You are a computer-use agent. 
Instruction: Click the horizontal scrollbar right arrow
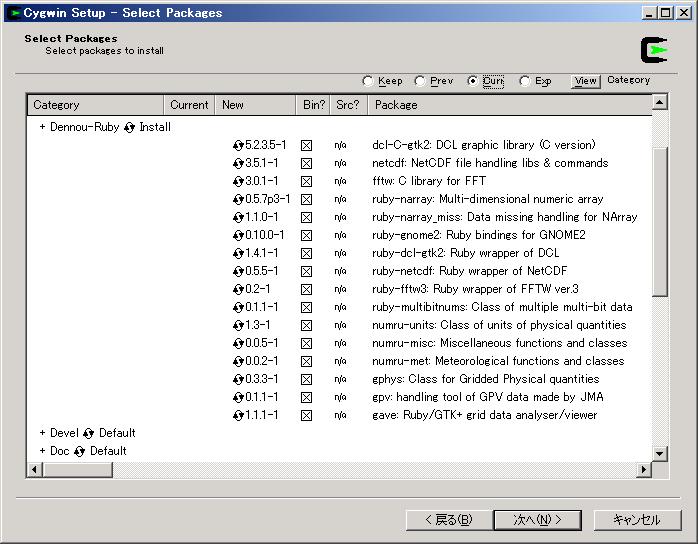coord(643,470)
